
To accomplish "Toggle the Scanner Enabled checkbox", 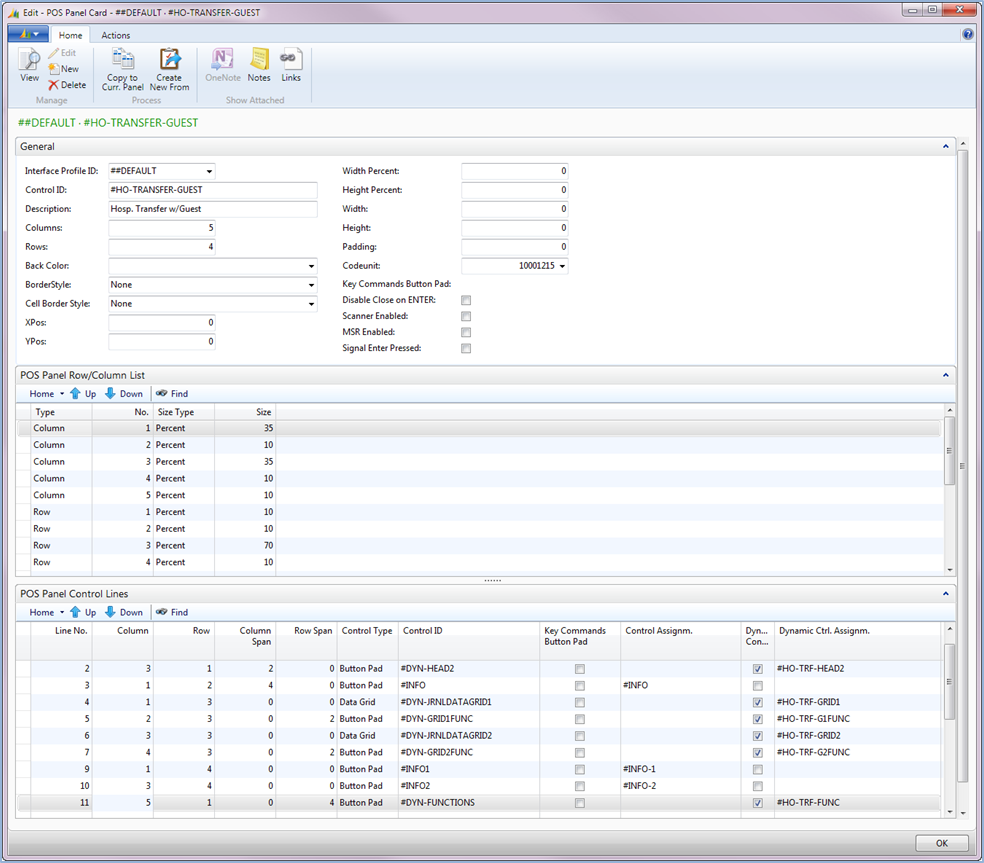I will 466,316.
